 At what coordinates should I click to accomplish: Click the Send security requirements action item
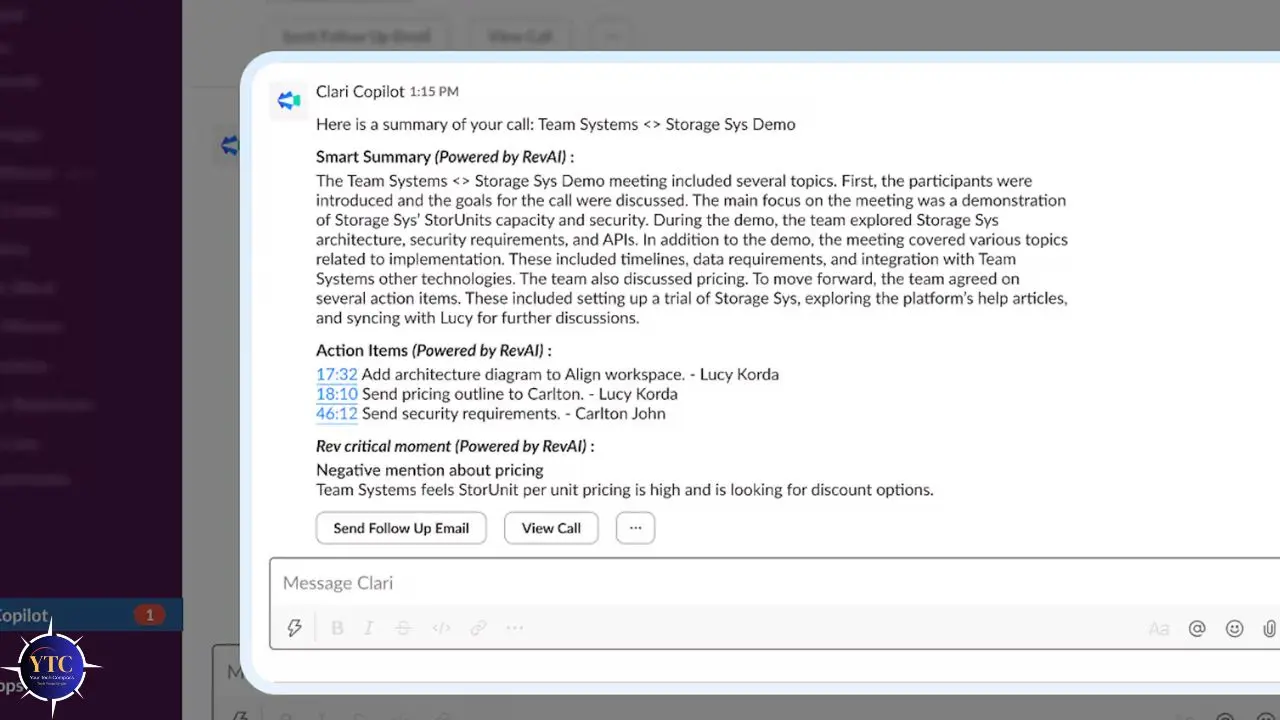coord(513,413)
